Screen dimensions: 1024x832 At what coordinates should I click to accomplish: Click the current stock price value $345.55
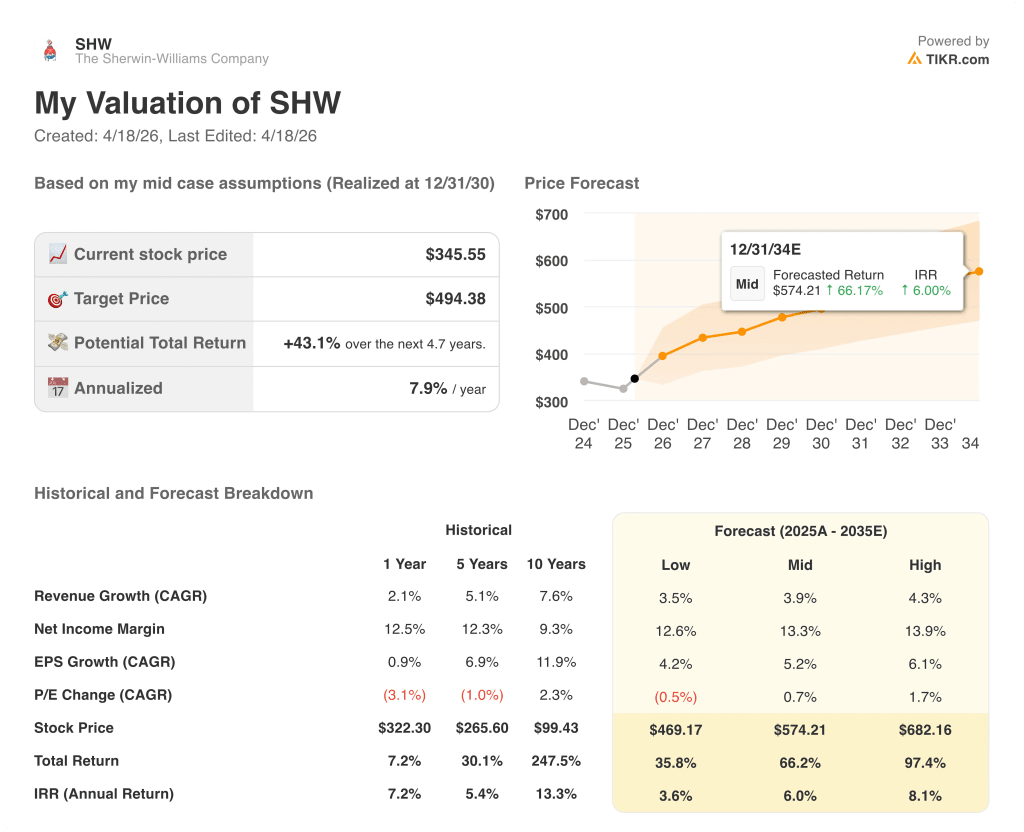(455, 254)
